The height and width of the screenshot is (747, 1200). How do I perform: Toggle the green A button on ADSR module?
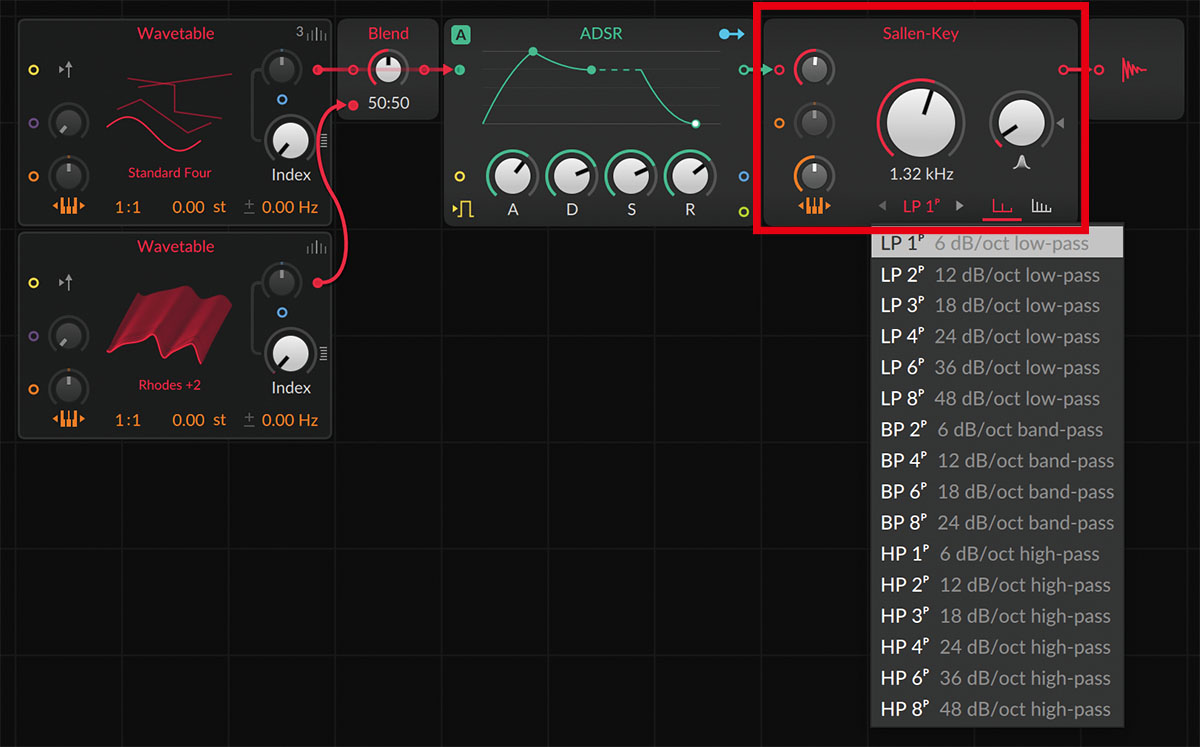[460, 35]
